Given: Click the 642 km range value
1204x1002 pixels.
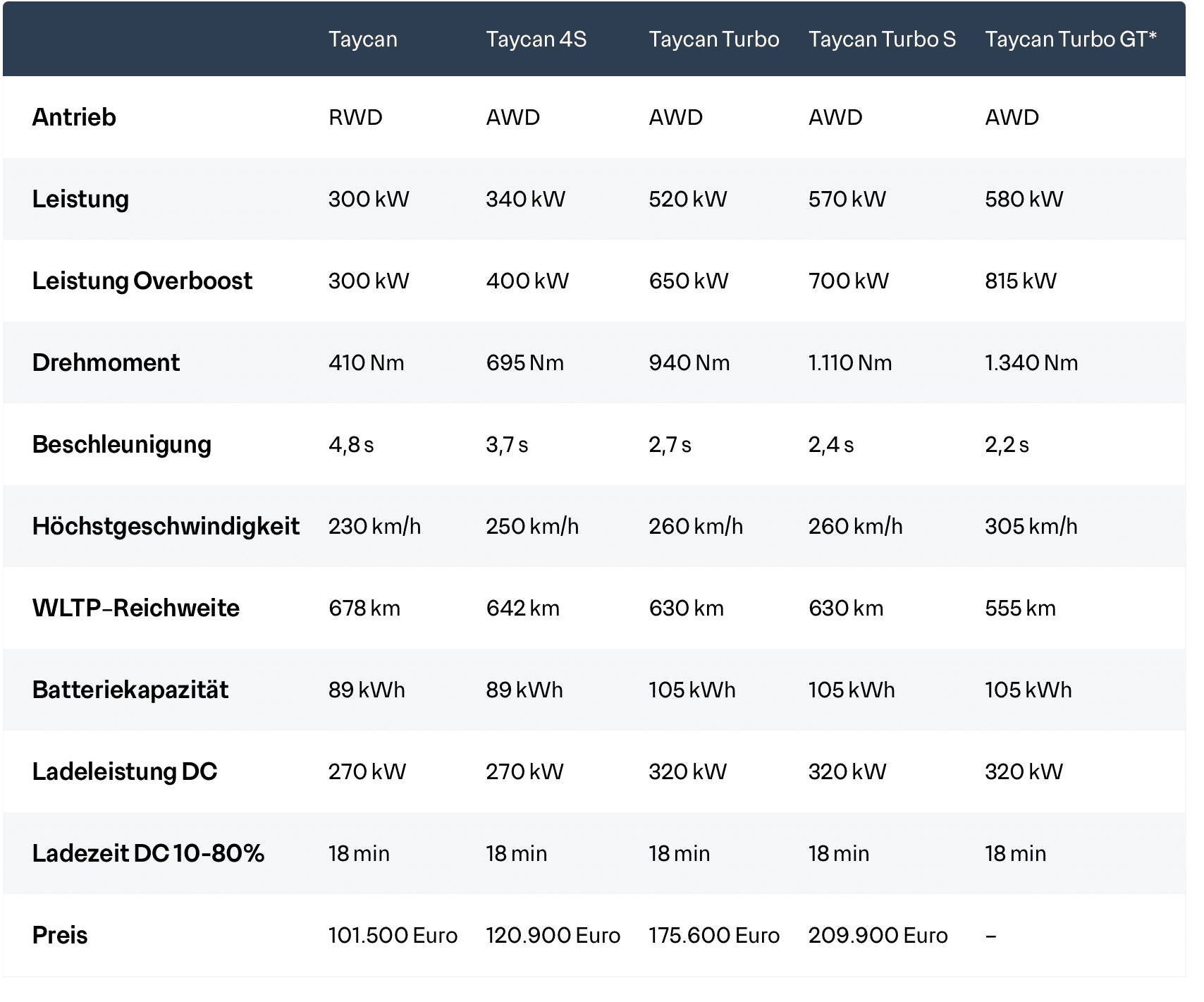Looking at the screenshot, I should (522, 608).
